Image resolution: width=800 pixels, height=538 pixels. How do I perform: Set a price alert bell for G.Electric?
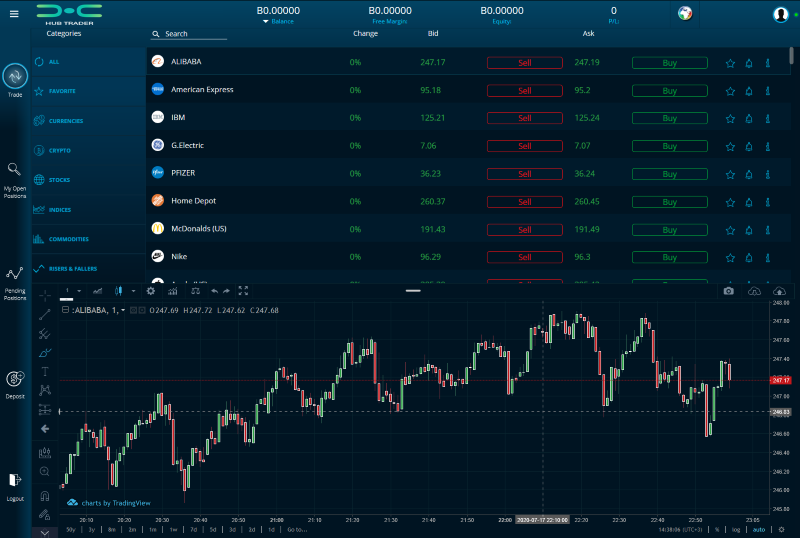click(x=749, y=147)
